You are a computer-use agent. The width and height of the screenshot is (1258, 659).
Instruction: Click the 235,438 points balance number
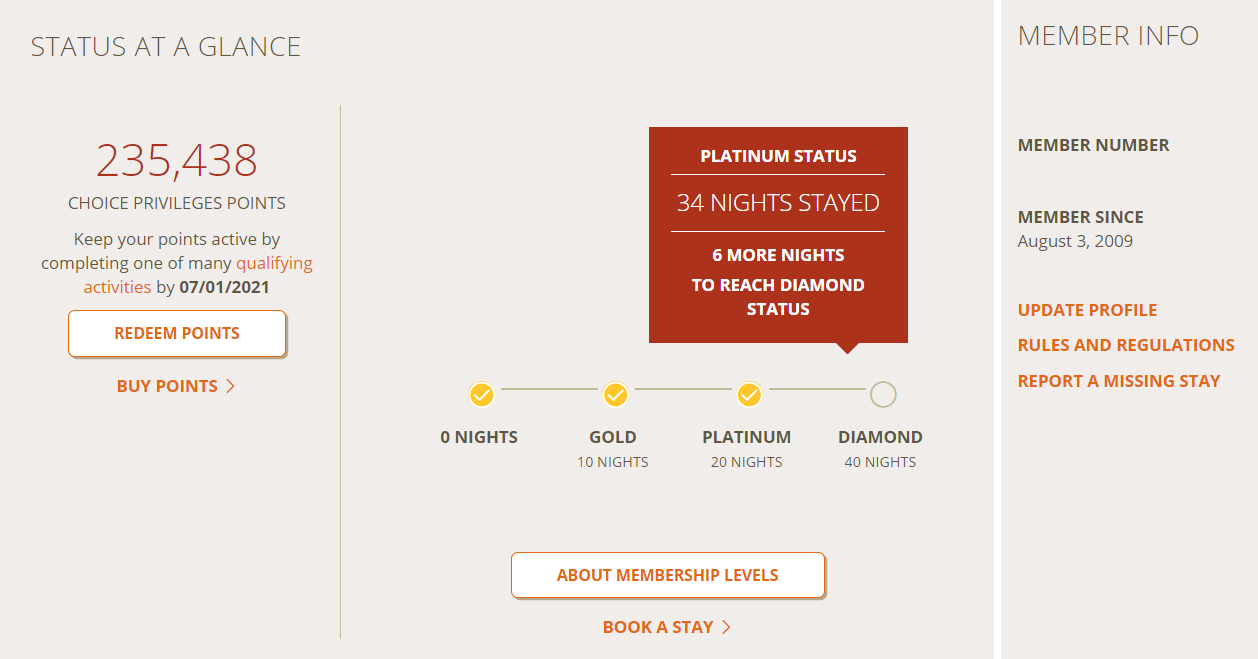(177, 161)
